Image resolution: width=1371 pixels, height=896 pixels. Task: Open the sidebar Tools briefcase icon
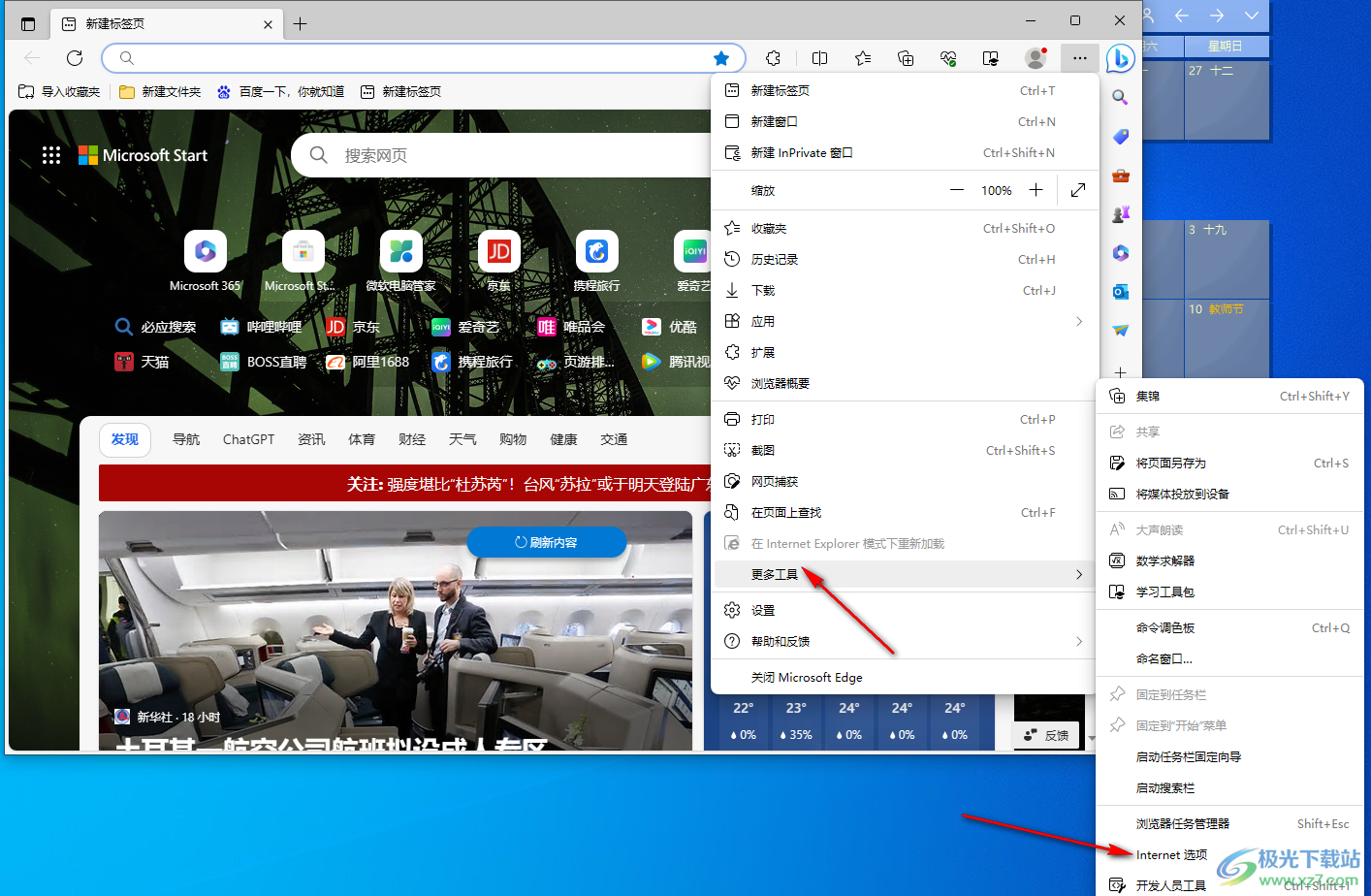(x=1120, y=176)
